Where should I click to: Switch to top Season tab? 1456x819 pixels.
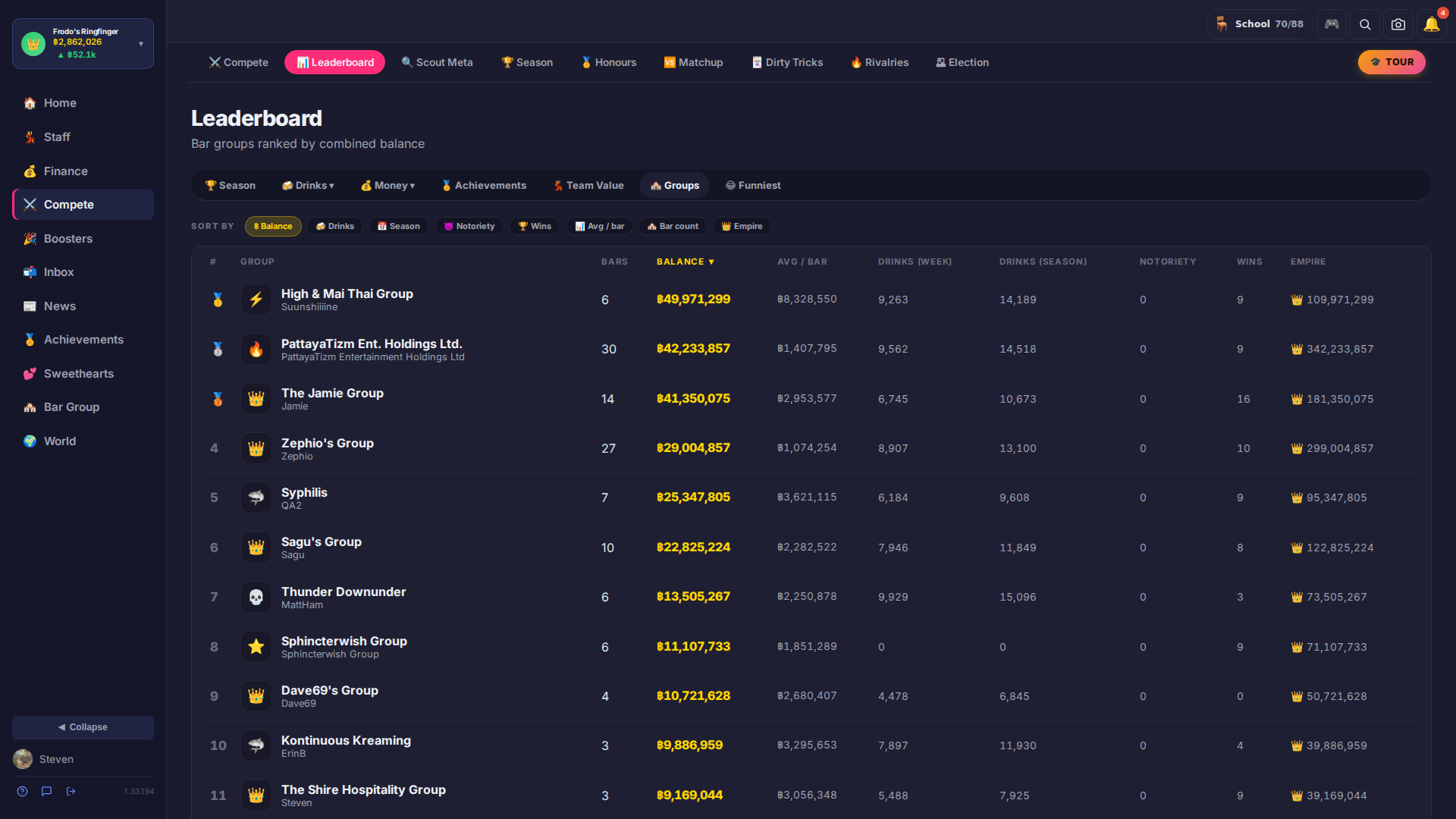click(527, 62)
